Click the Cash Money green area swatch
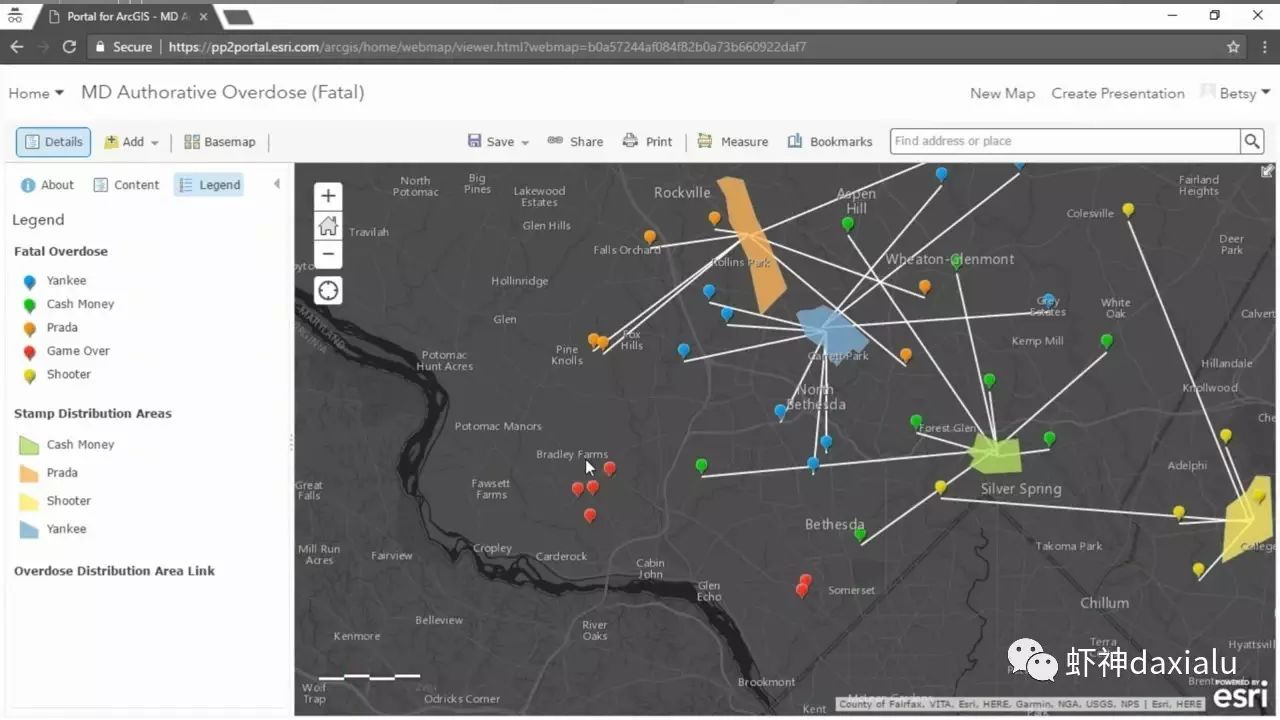This screenshot has height=720, width=1280. tap(28, 445)
